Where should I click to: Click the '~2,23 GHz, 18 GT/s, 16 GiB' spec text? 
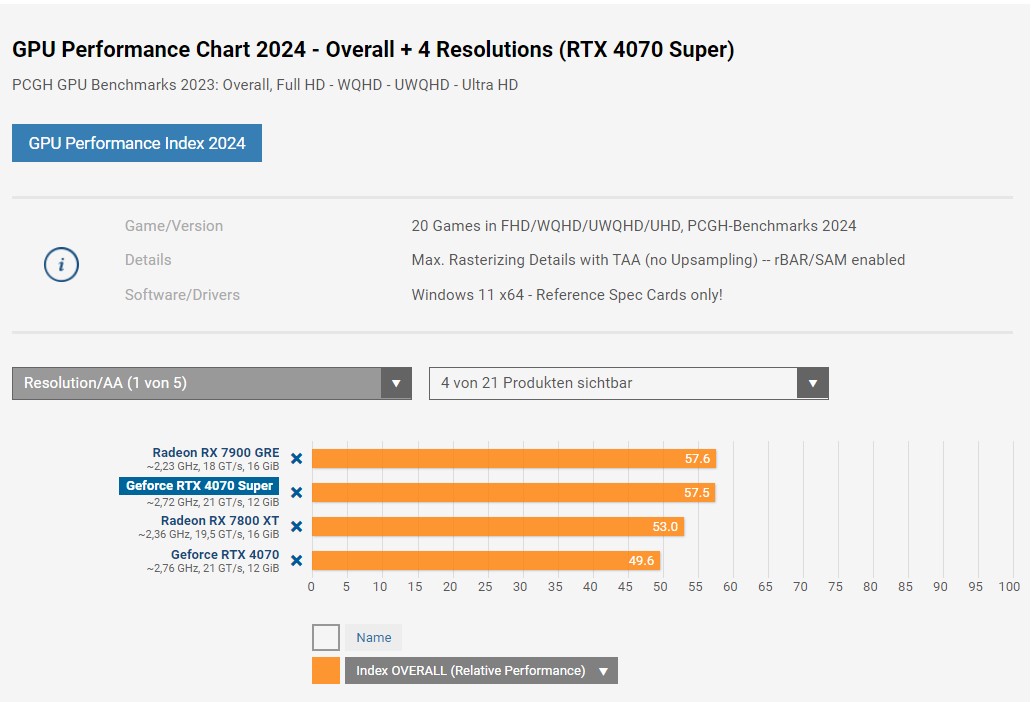[213, 467]
